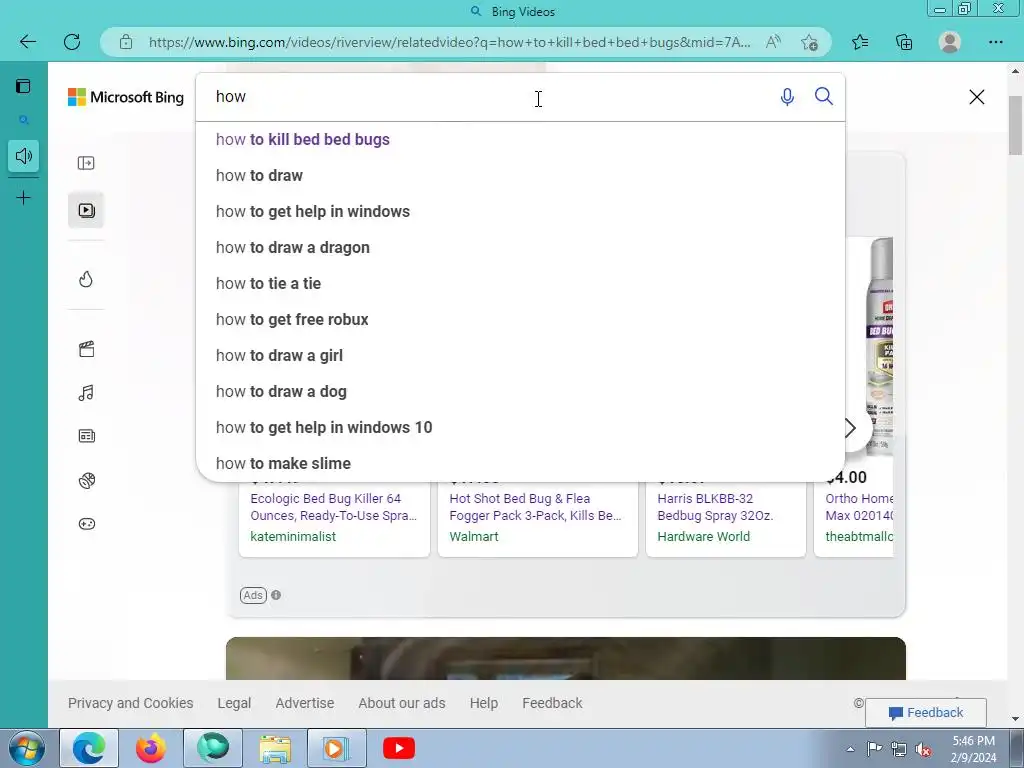Select suggestion 'how to make slime'
Screen dimensions: 1024x768
[x=520, y=463]
